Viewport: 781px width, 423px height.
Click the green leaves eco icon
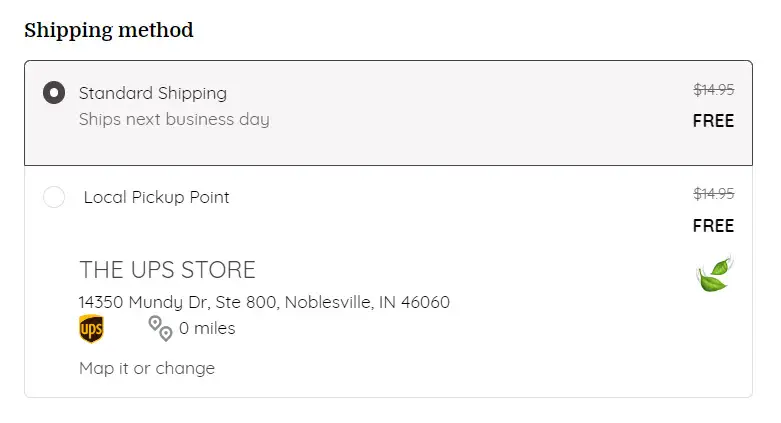coord(715,274)
